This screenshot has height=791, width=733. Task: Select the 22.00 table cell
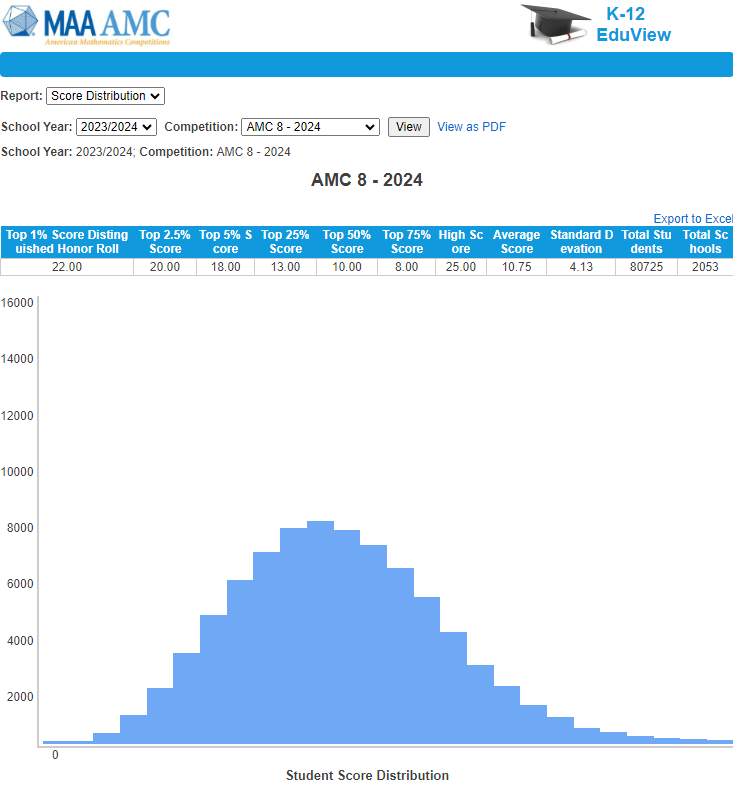[x=67, y=267]
